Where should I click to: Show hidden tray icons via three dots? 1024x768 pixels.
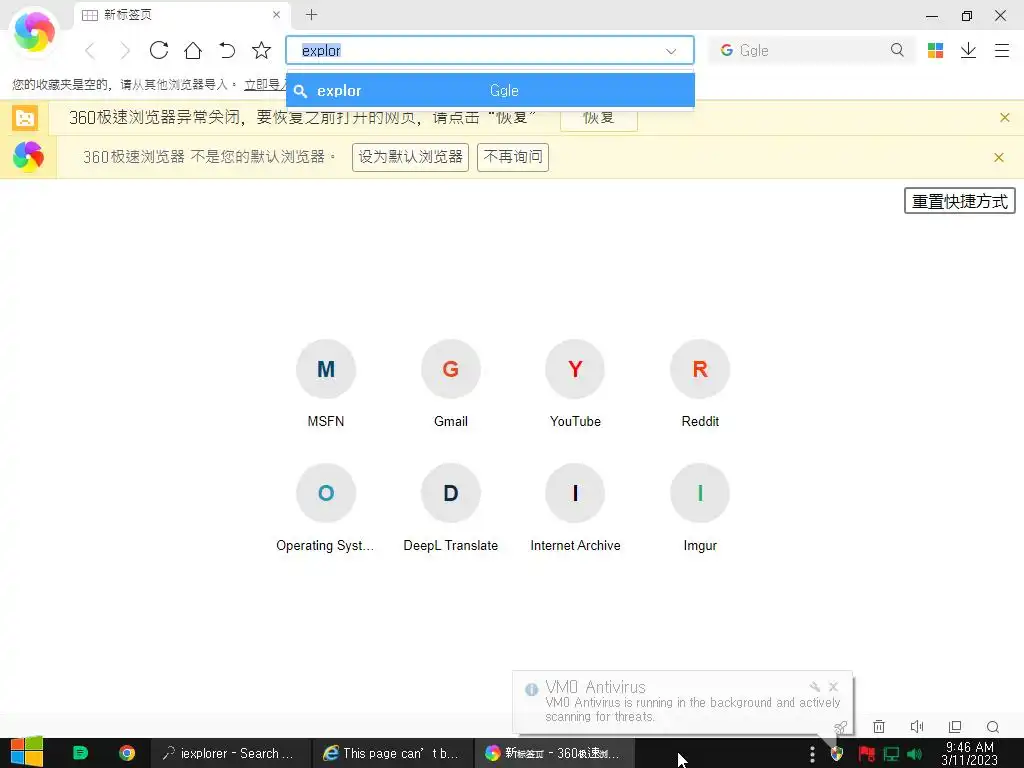pos(812,754)
